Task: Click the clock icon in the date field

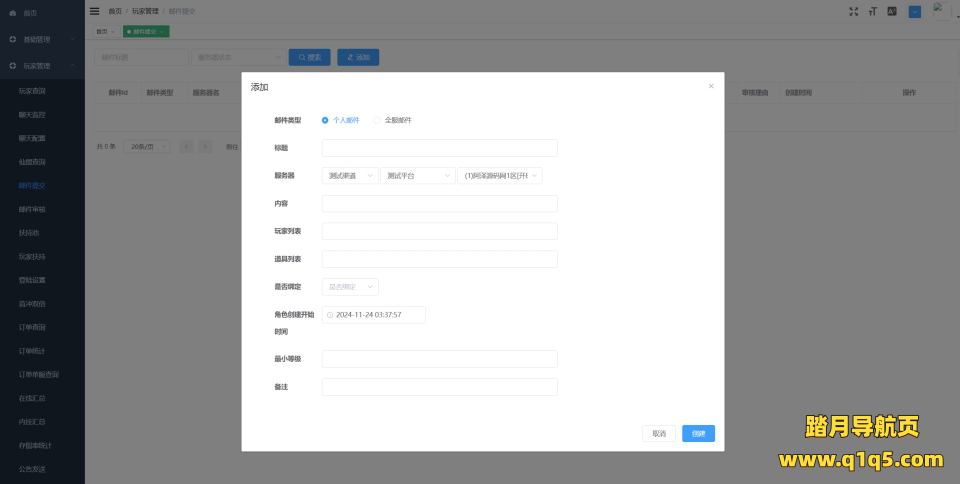Action: coord(330,315)
